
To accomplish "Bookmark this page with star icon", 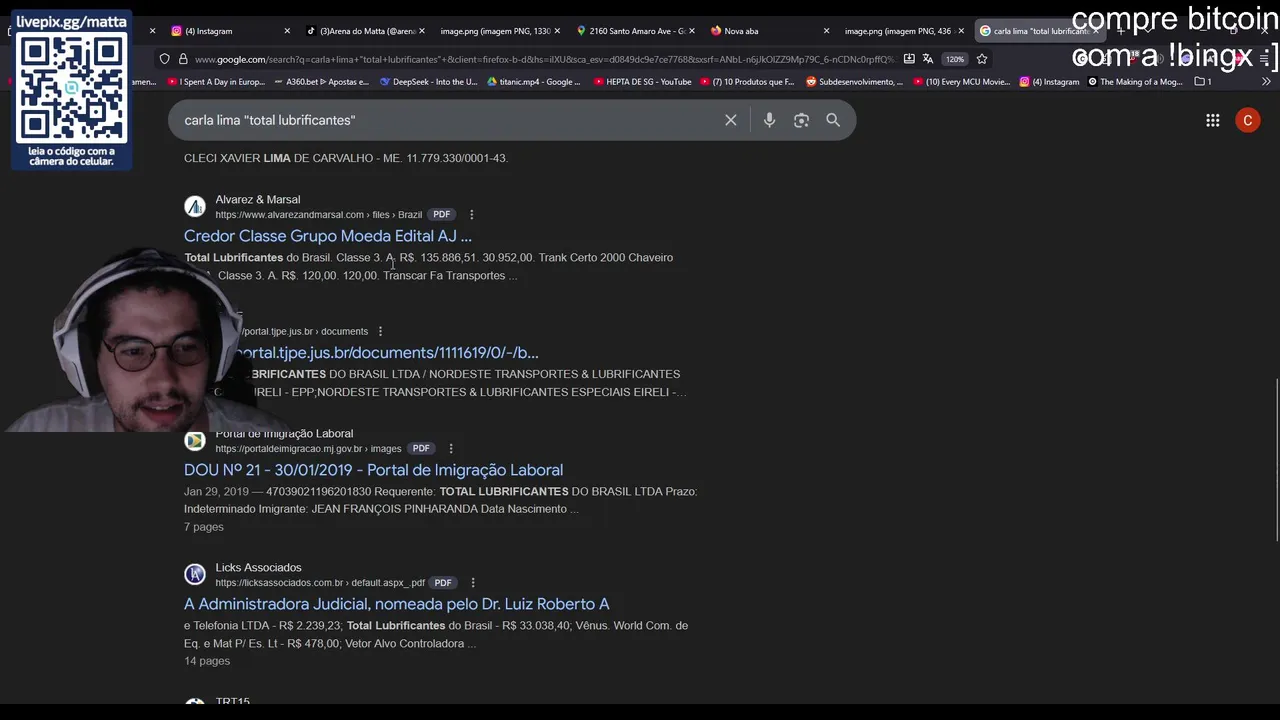I will pos(982,59).
